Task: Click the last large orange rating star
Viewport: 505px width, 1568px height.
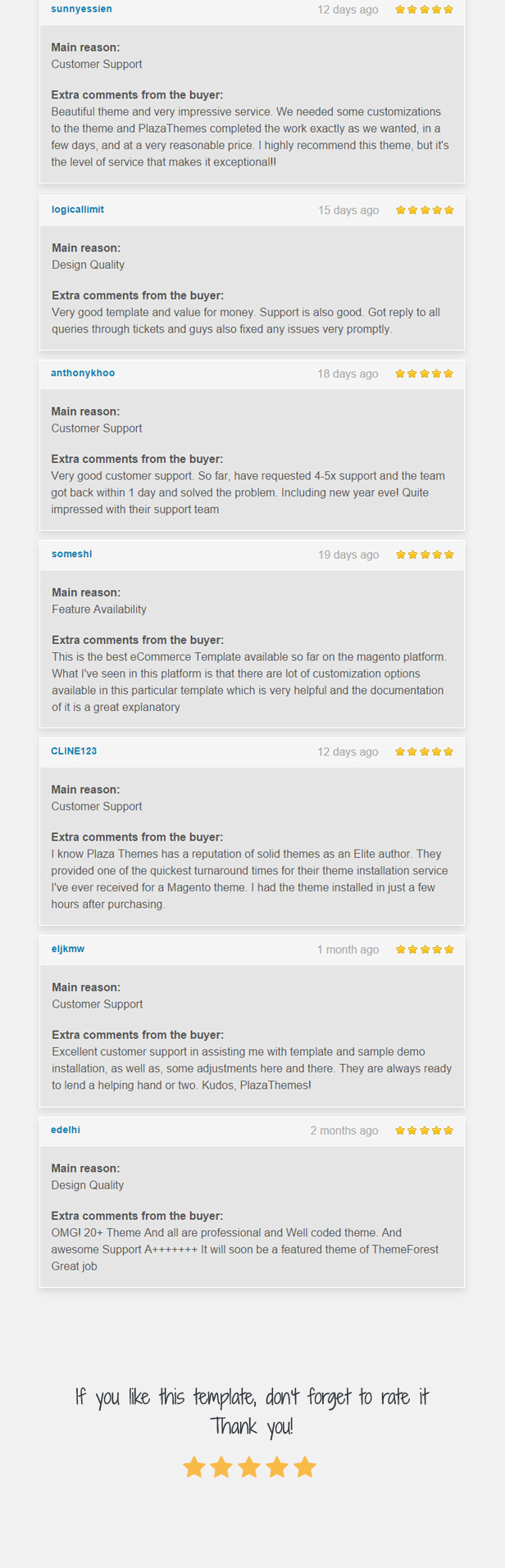Action: (x=305, y=1466)
